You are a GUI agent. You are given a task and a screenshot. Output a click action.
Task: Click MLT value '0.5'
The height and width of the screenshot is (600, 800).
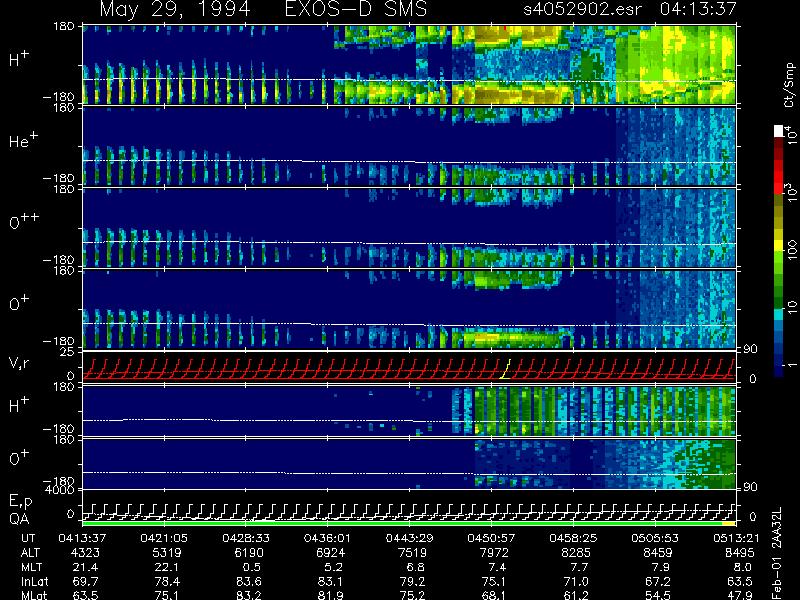(x=253, y=567)
